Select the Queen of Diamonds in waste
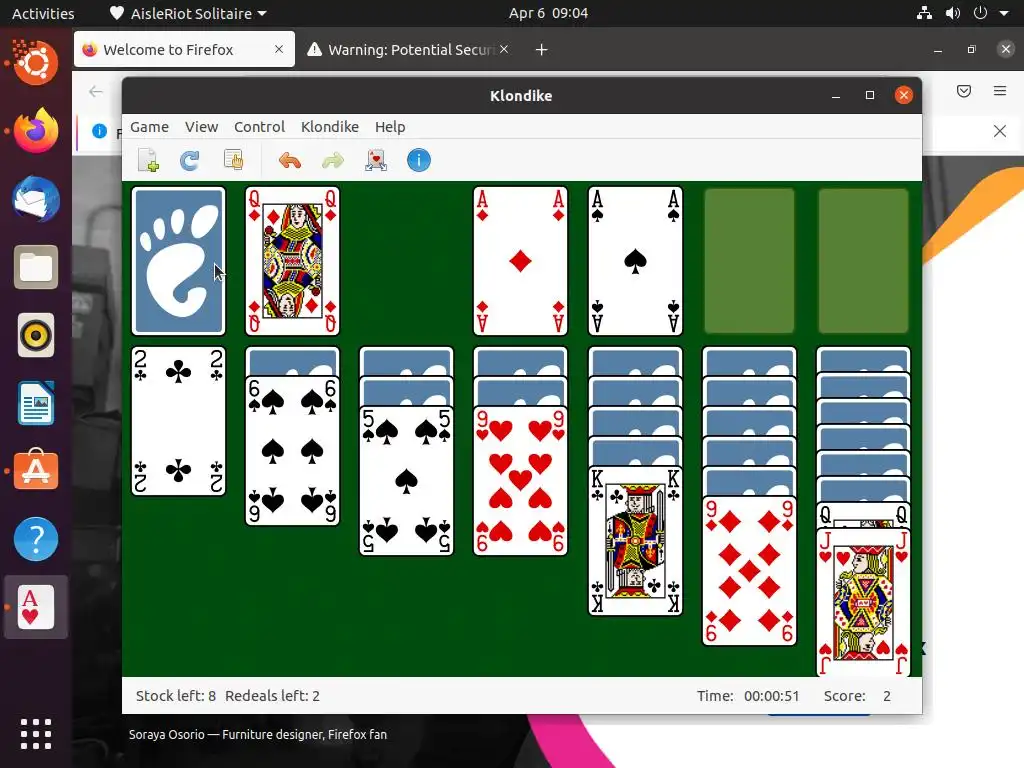The width and height of the screenshot is (1024, 768). [293, 261]
